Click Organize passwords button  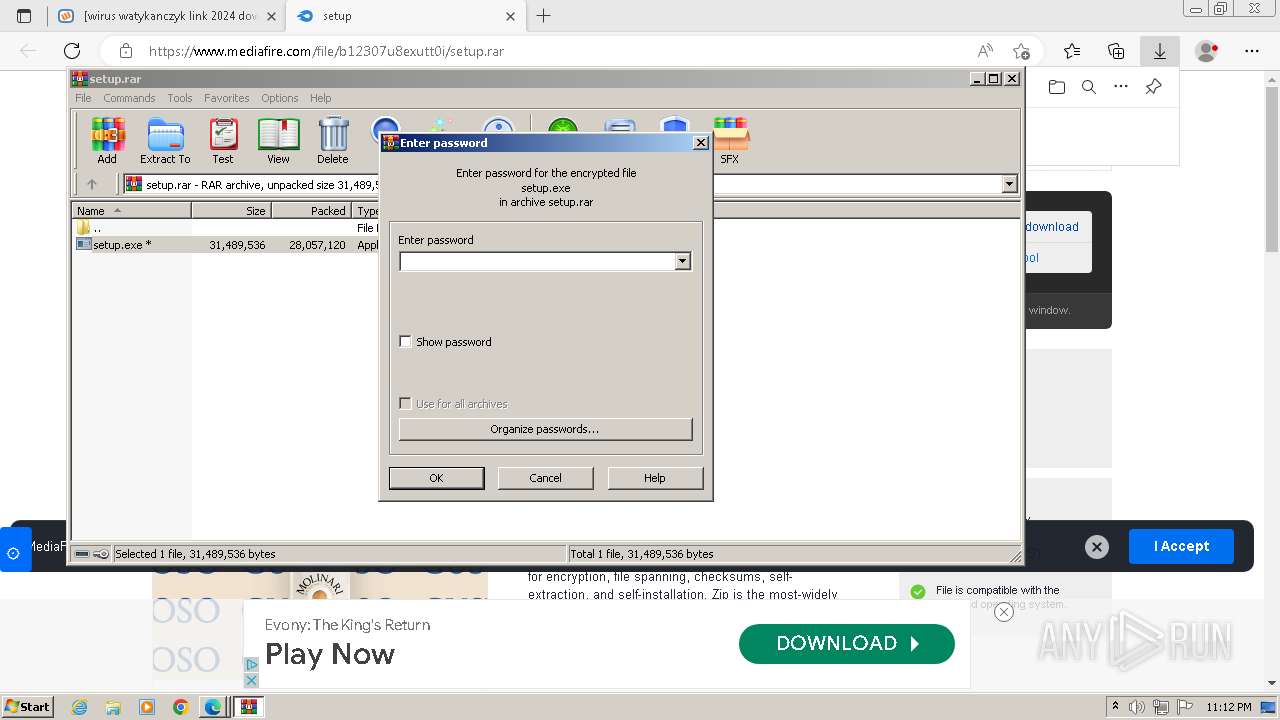point(545,429)
